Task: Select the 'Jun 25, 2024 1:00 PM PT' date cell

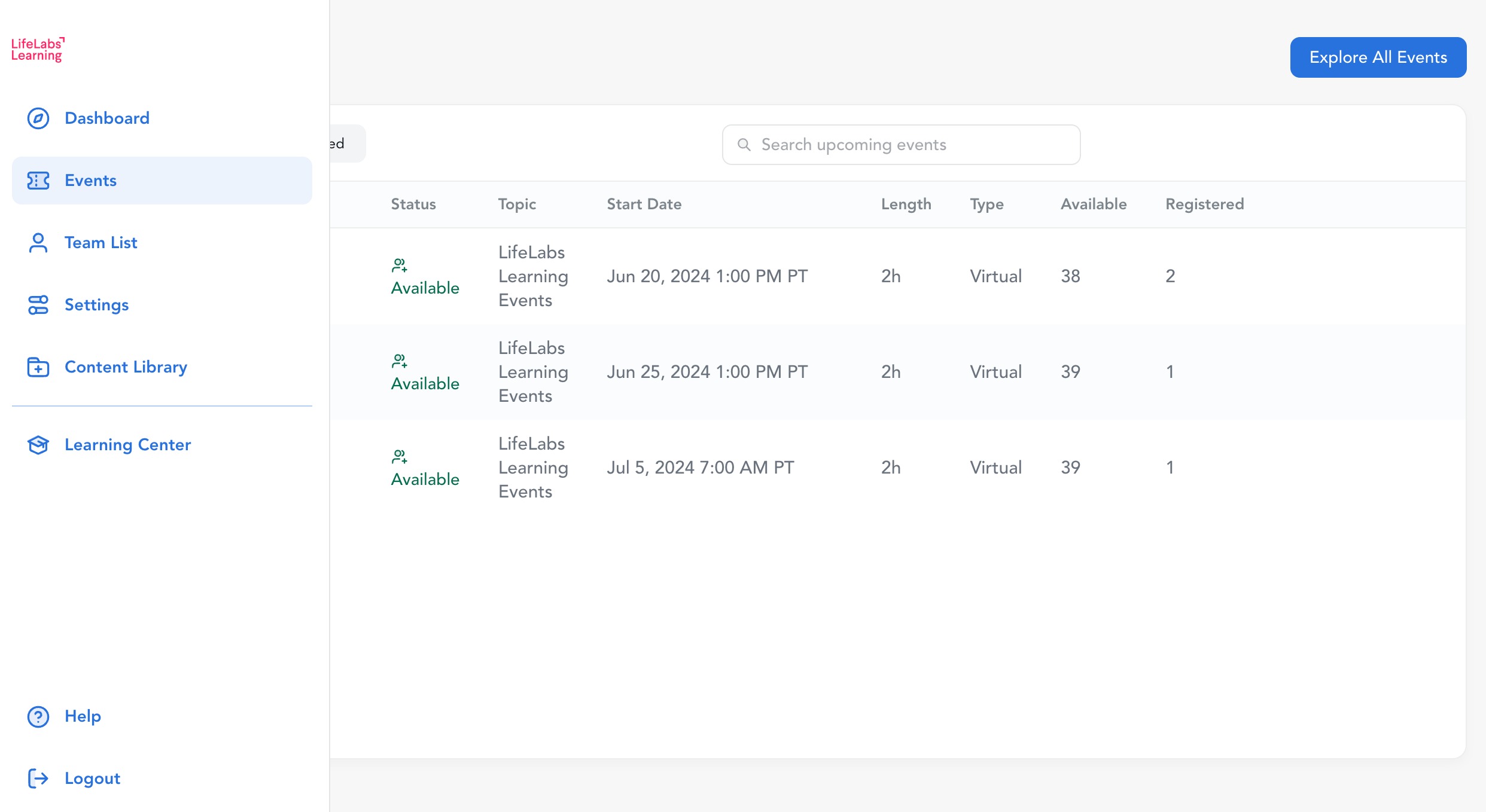Action: [707, 372]
